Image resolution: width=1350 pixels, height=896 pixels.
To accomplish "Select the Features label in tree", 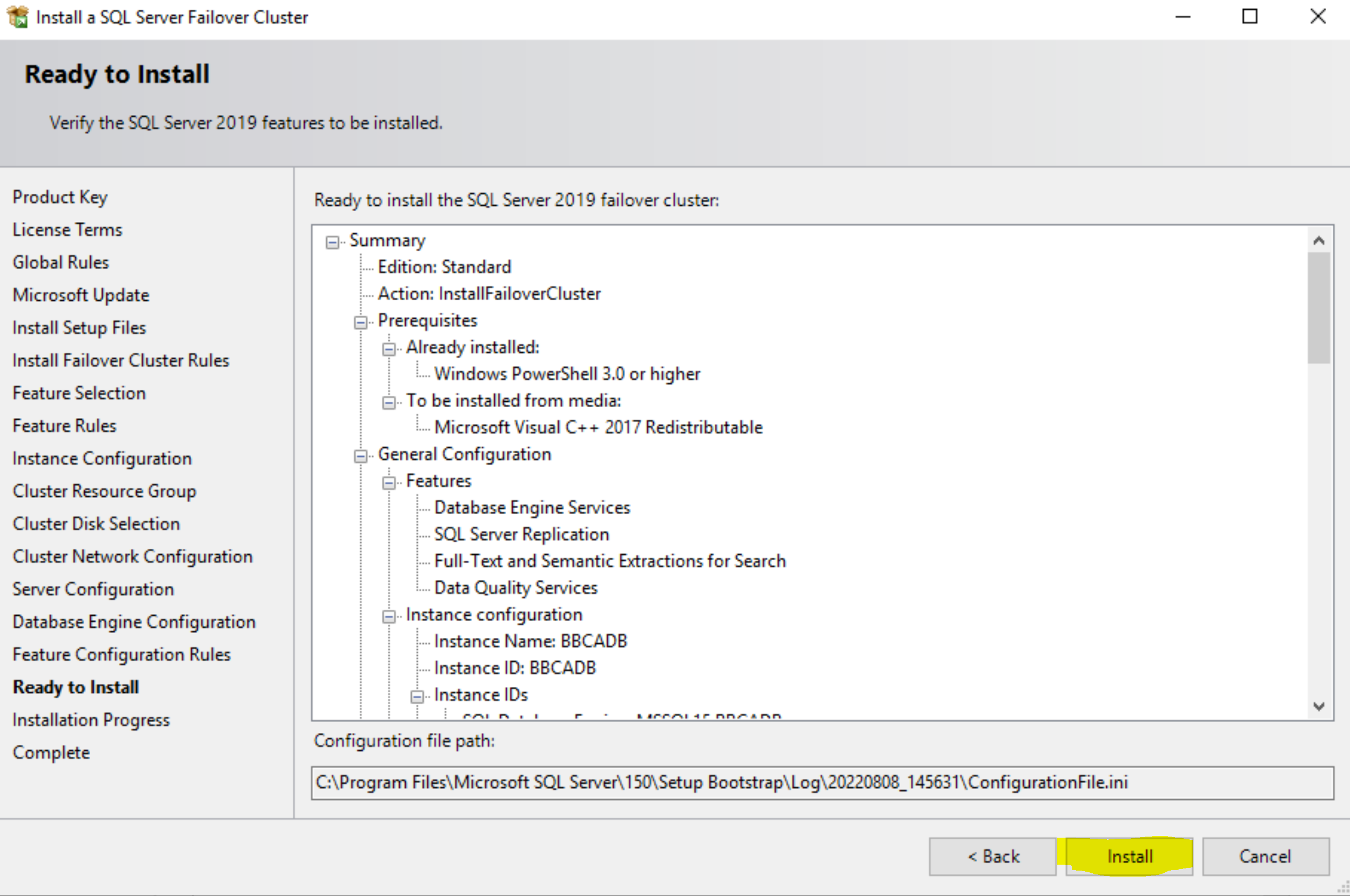I will point(438,481).
